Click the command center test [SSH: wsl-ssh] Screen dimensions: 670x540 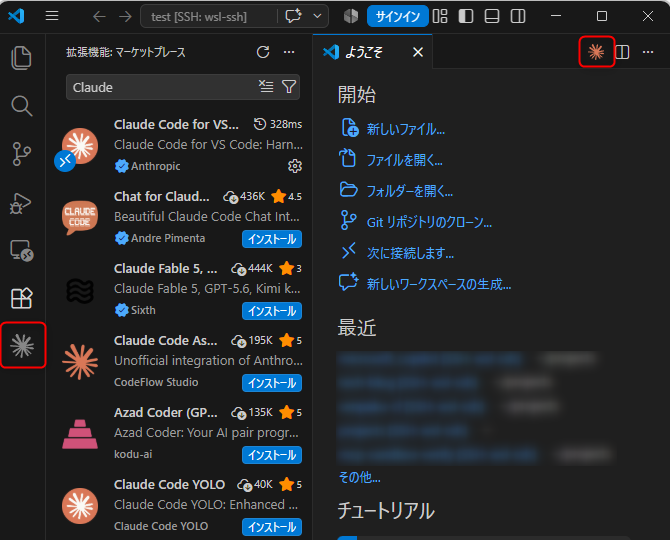(x=199, y=17)
